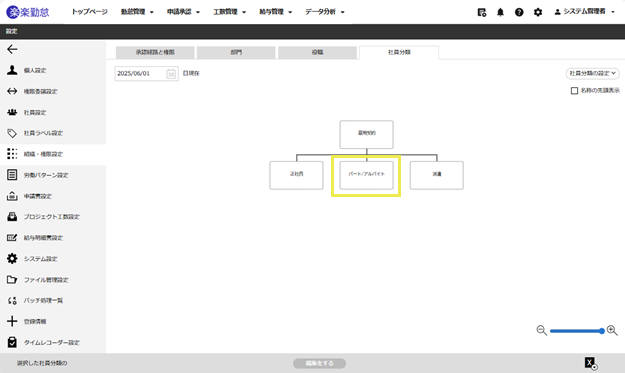This screenshot has width=625, height=373.
Task: Open notifications bell
Action: point(500,12)
